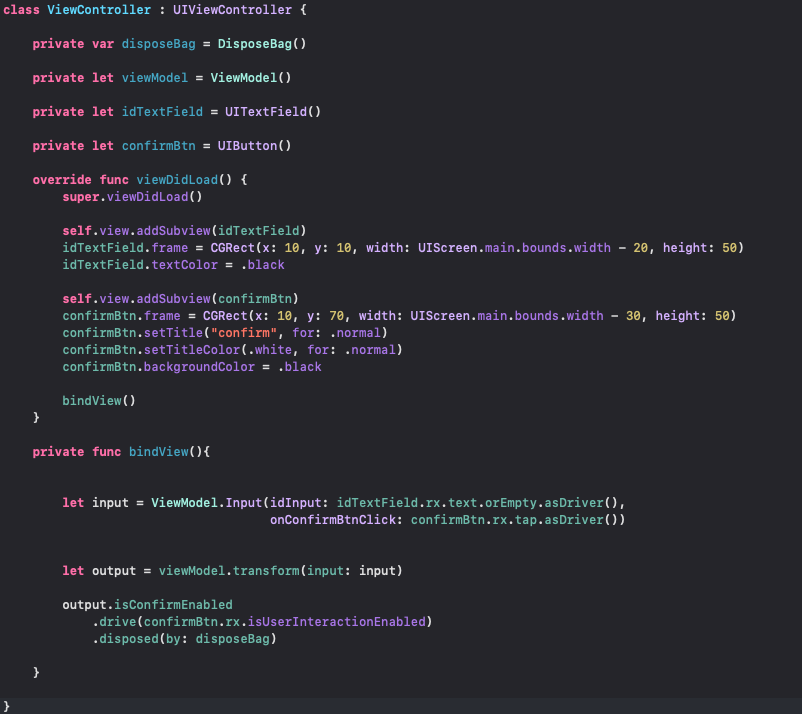The height and width of the screenshot is (714, 802).
Task: Click addSubview(confirmBtn) call
Action: pyautogui.click(x=217, y=299)
